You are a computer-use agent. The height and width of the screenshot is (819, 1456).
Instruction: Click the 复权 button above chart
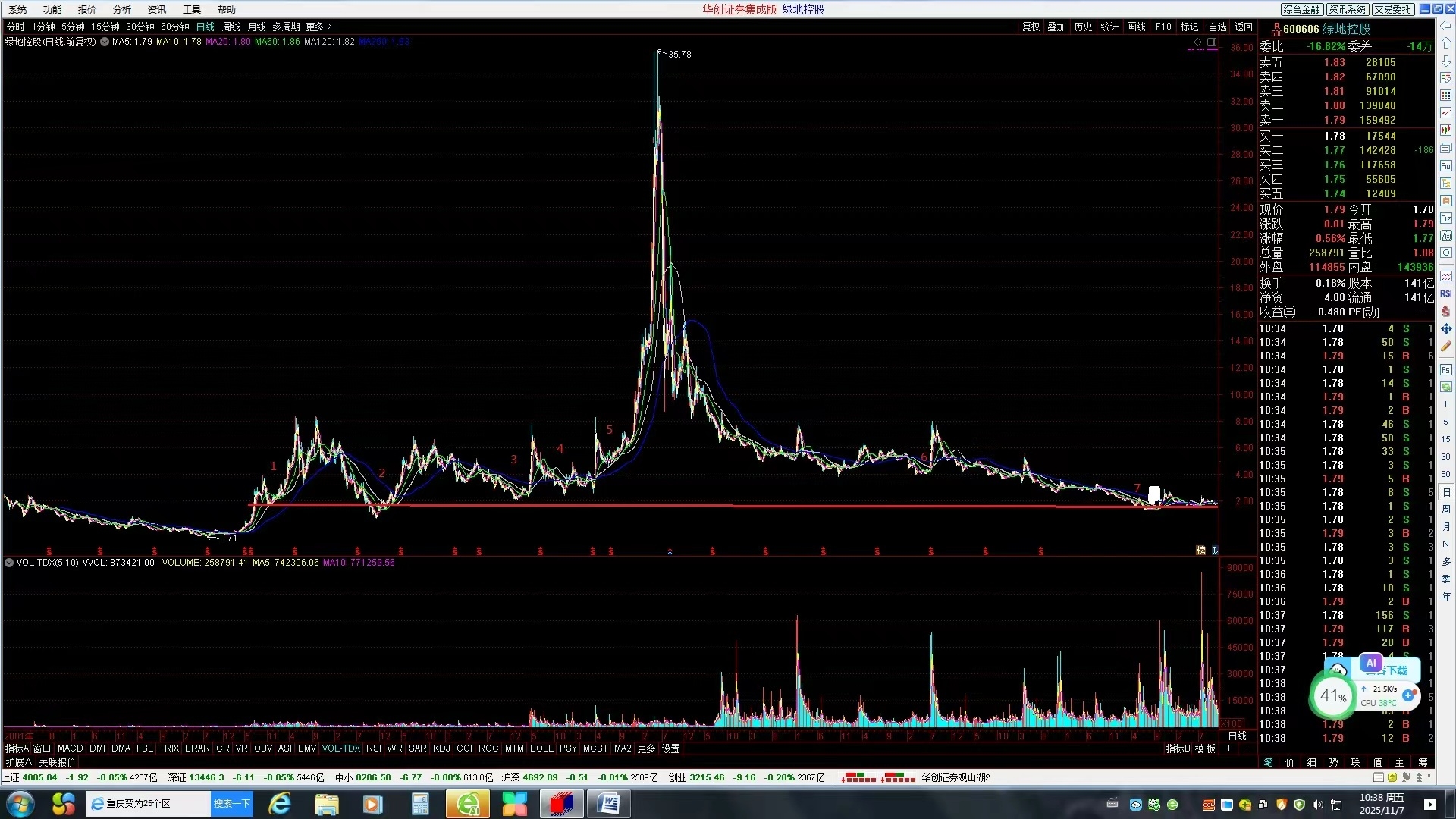[x=1031, y=27]
